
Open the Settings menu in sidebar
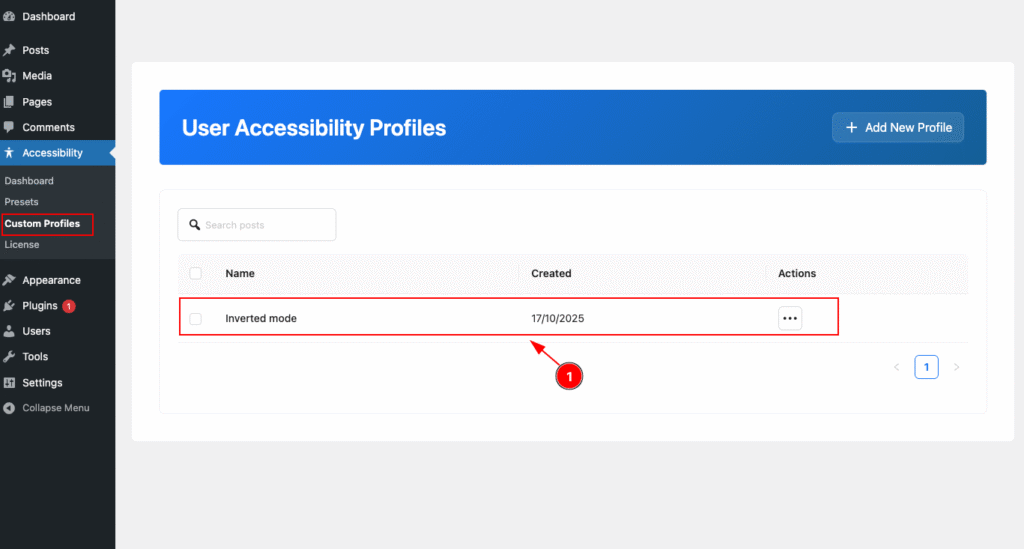42,383
